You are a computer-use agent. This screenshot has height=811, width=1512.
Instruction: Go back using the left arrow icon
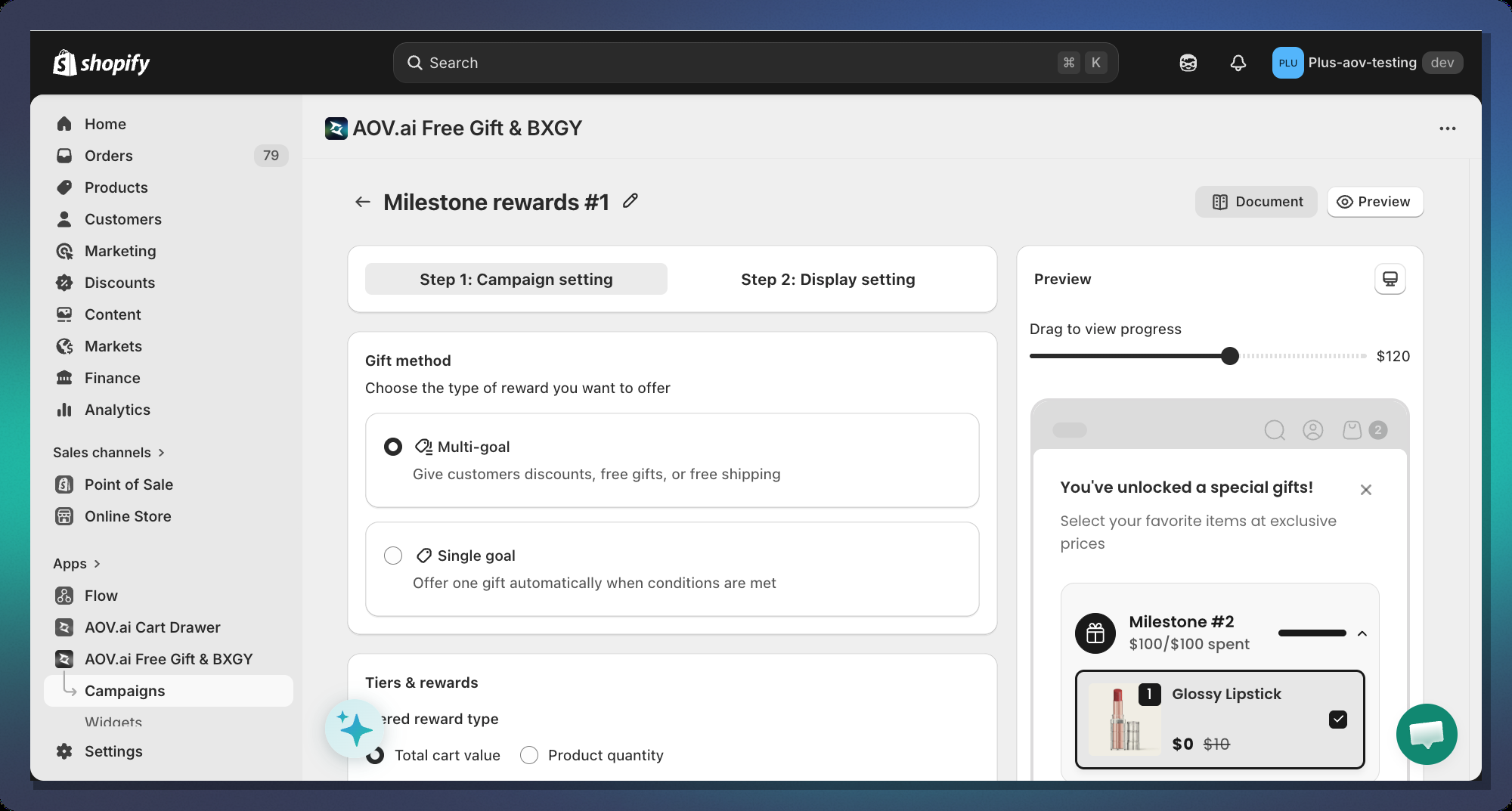[x=363, y=202]
